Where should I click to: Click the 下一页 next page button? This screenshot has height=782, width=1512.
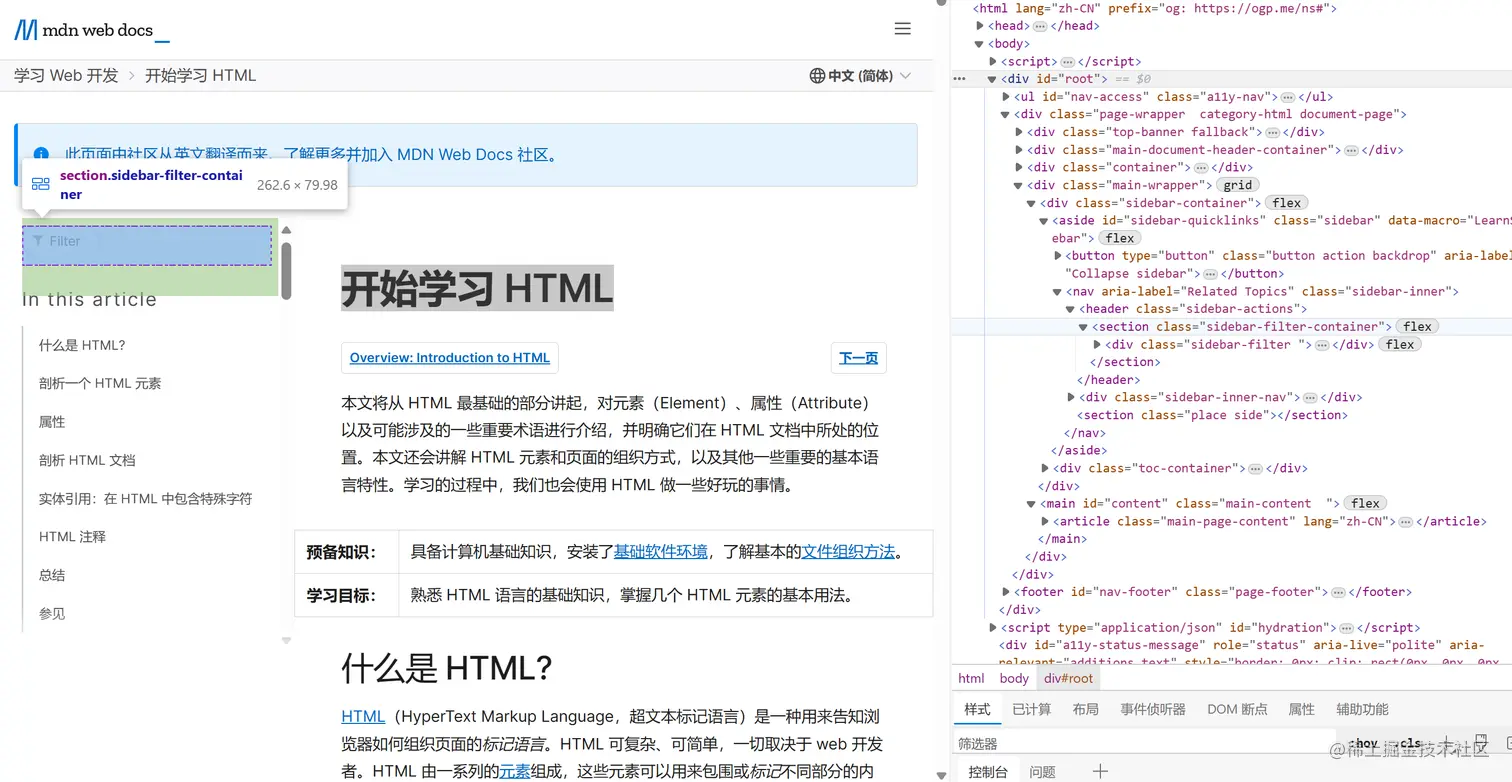point(858,358)
